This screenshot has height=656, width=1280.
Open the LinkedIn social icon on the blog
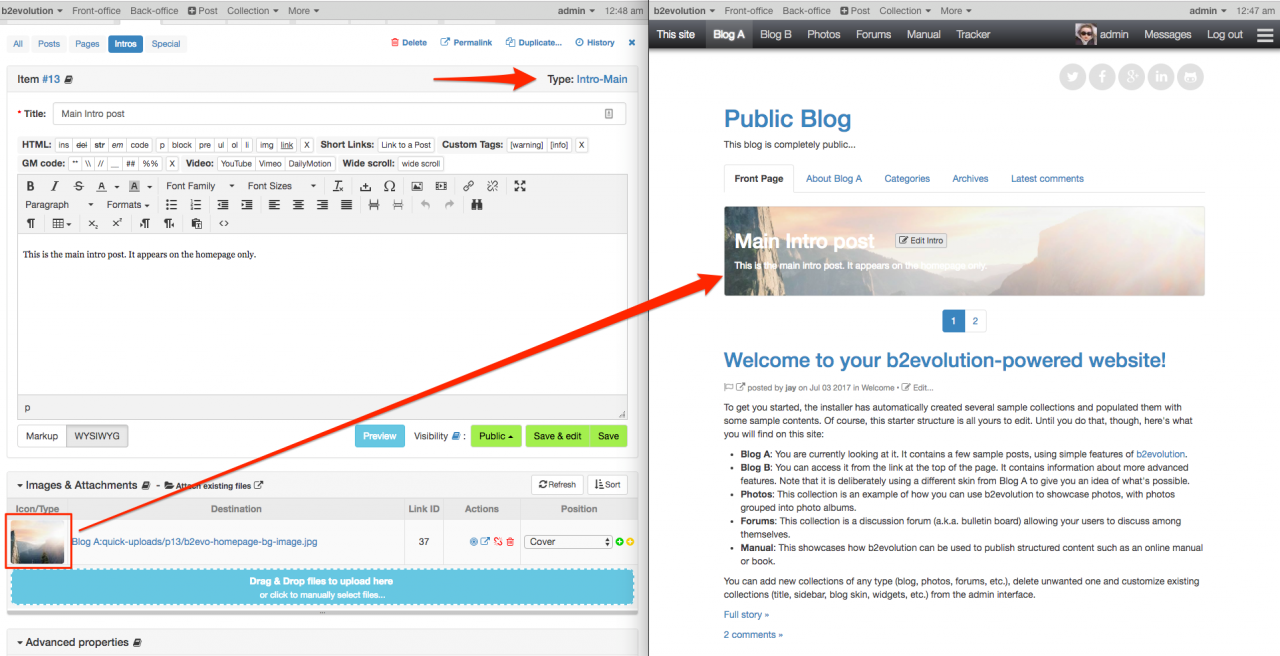point(1161,76)
